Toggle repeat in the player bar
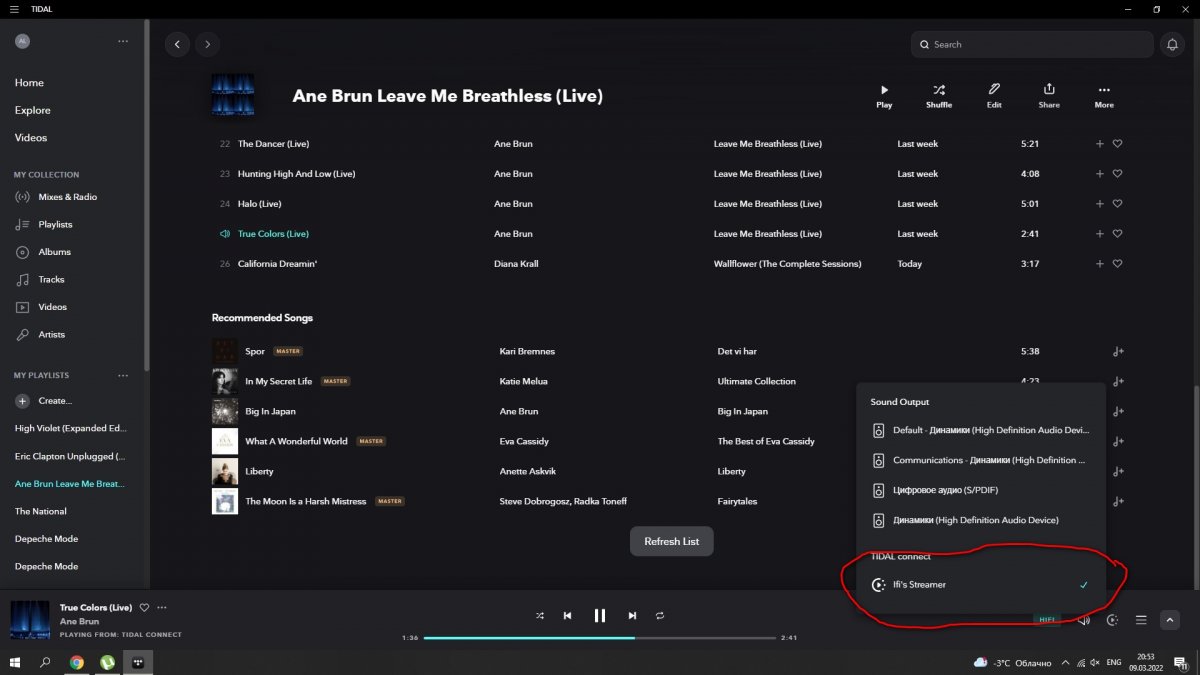Screen dimensions: 1200x675 (x=660, y=616)
